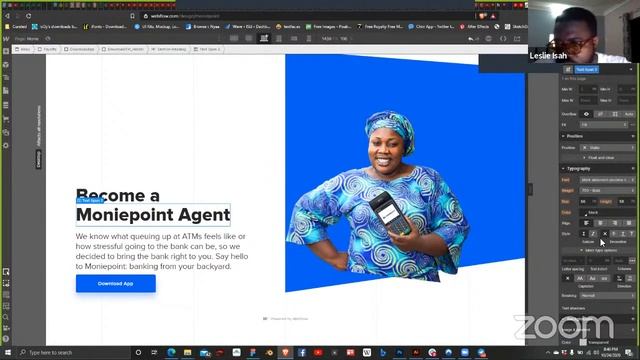Set overflow to Auto

(629, 114)
